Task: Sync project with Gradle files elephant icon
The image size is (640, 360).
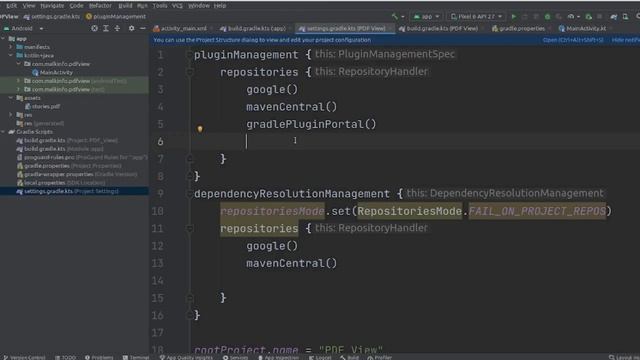Action: point(613,17)
